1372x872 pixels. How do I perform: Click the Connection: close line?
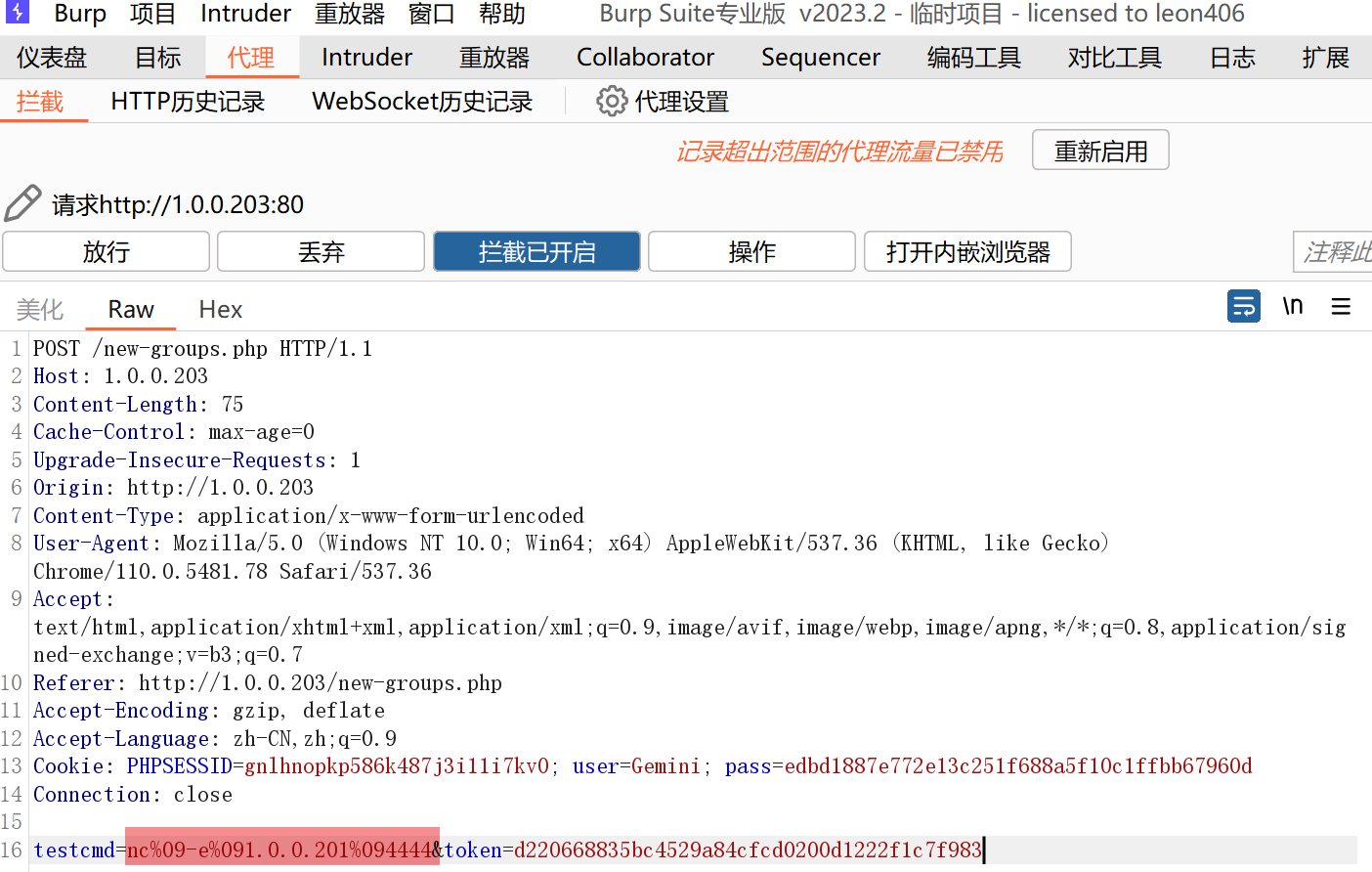pos(133,795)
